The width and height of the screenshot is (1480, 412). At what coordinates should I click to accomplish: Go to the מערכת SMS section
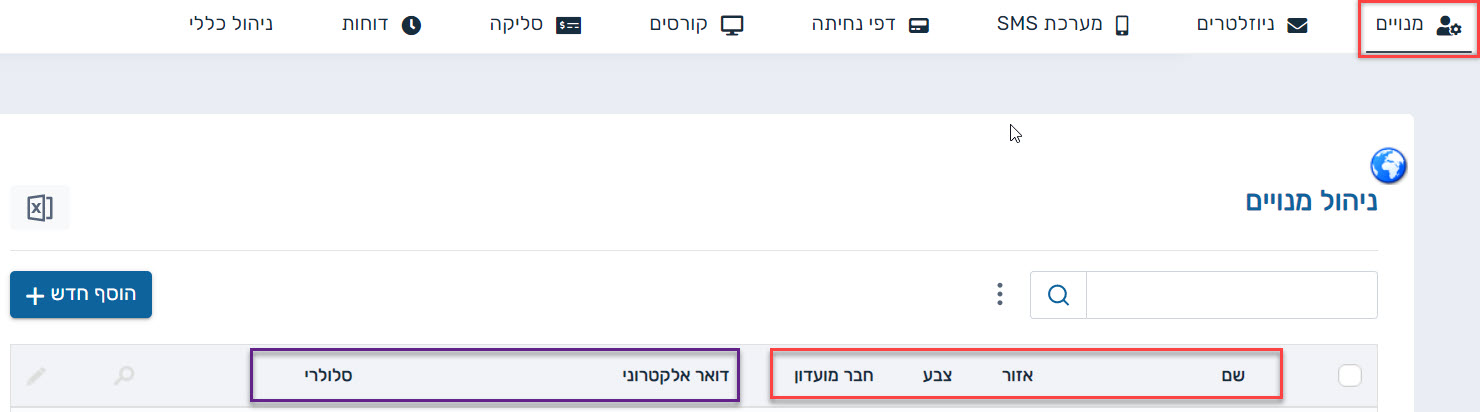(1062, 26)
